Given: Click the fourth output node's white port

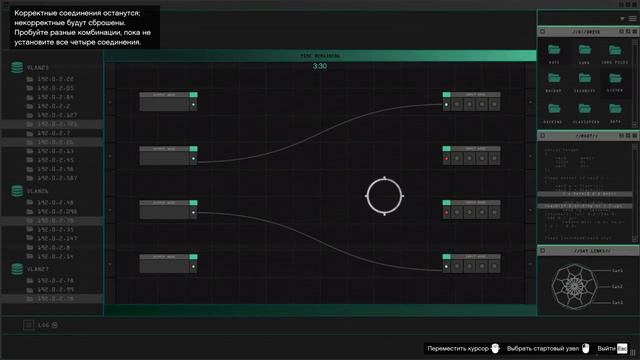Looking at the screenshot, I should coord(193,267).
